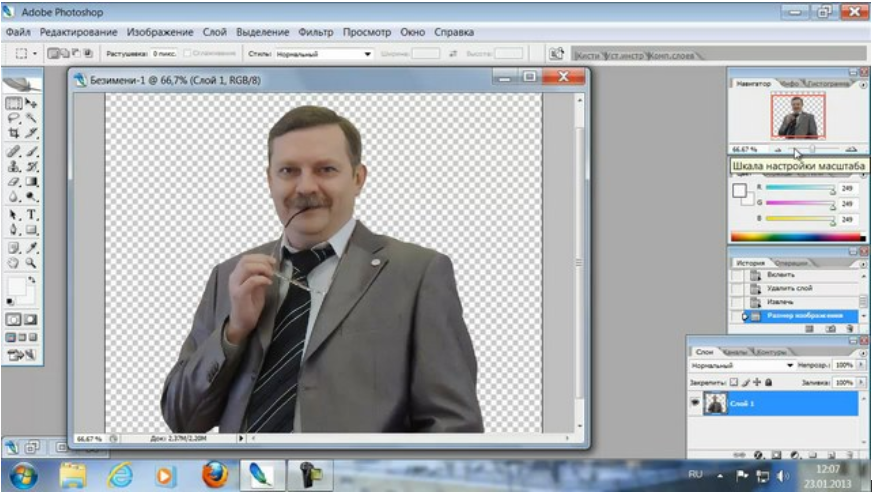The height and width of the screenshot is (492, 874).
Task: Toggle layer position lock icon
Action: pyautogui.click(x=757, y=382)
